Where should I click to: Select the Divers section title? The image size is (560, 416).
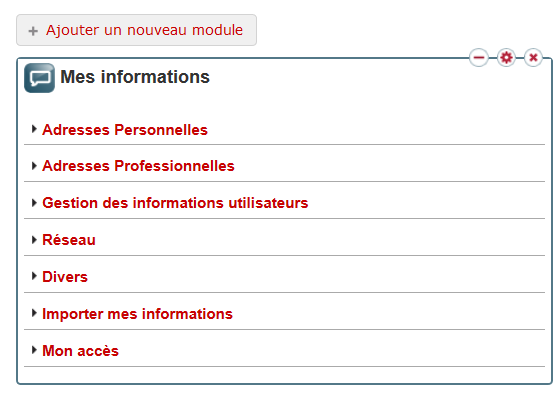coord(65,277)
